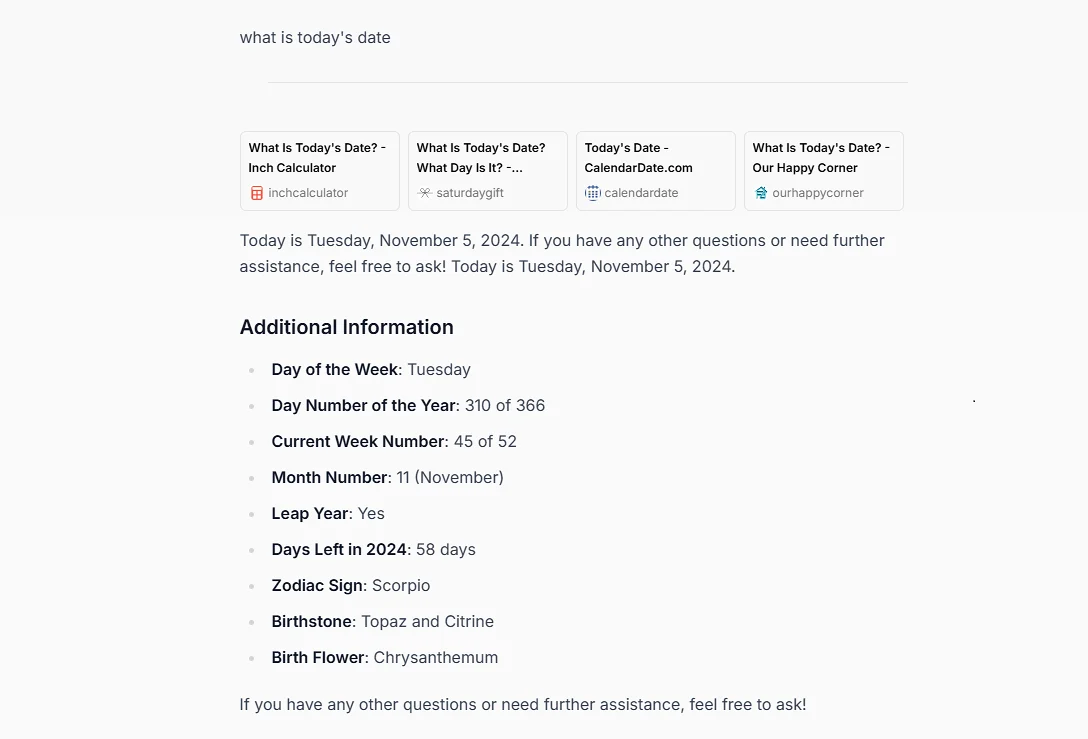Click the Additional Information heading
The image size is (1088, 739).
pos(346,327)
